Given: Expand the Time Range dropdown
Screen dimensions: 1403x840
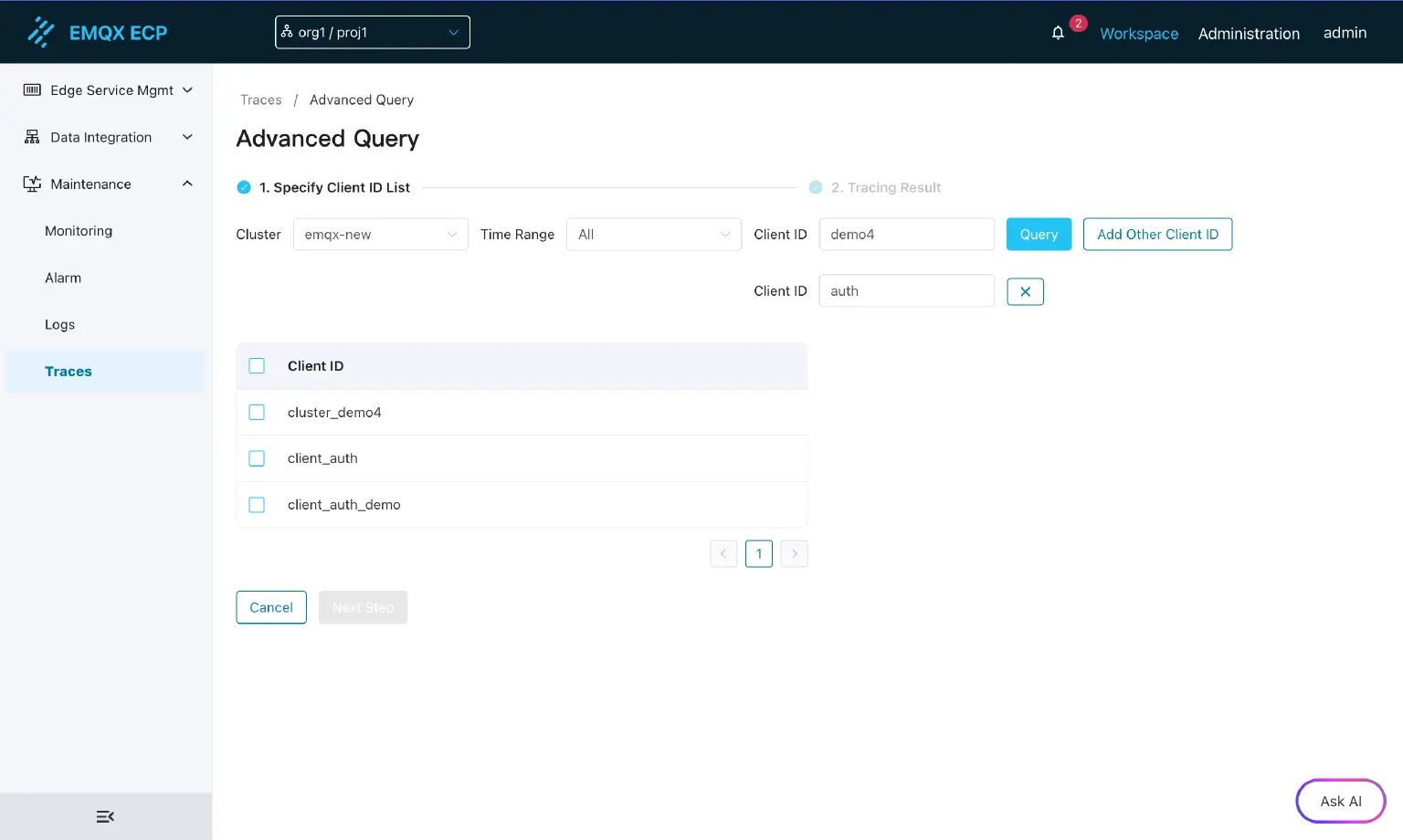Looking at the screenshot, I should coord(653,235).
